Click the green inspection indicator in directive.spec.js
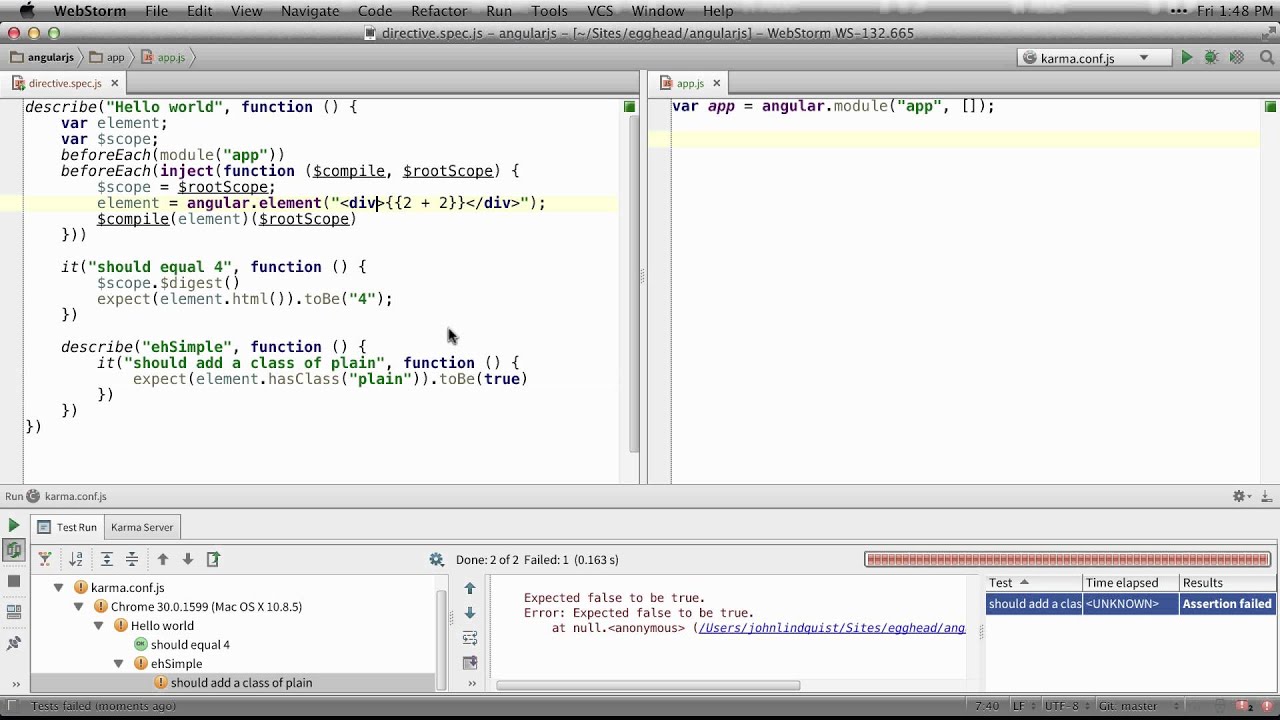The image size is (1280, 720). (x=629, y=106)
